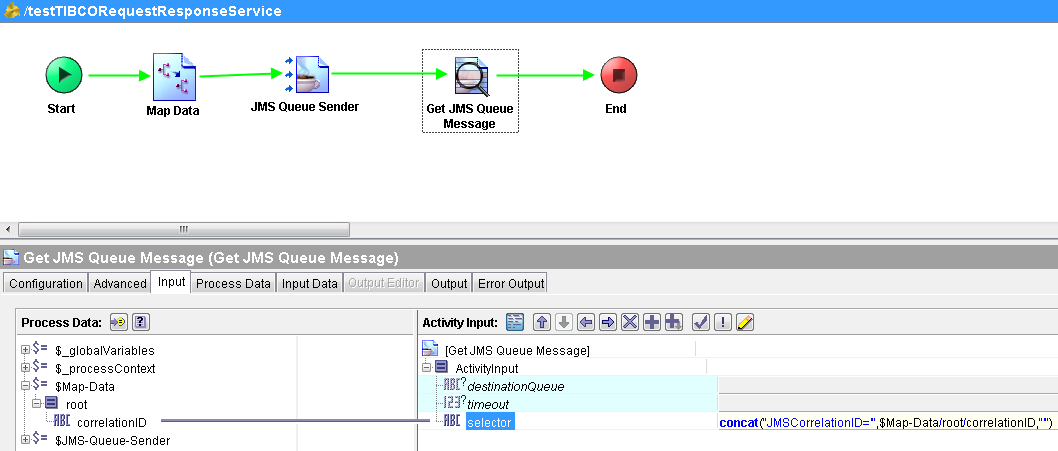The height and width of the screenshot is (451, 1058).
Task: Click the checkmark validate icon in Activity Input
Action: tap(701, 322)
